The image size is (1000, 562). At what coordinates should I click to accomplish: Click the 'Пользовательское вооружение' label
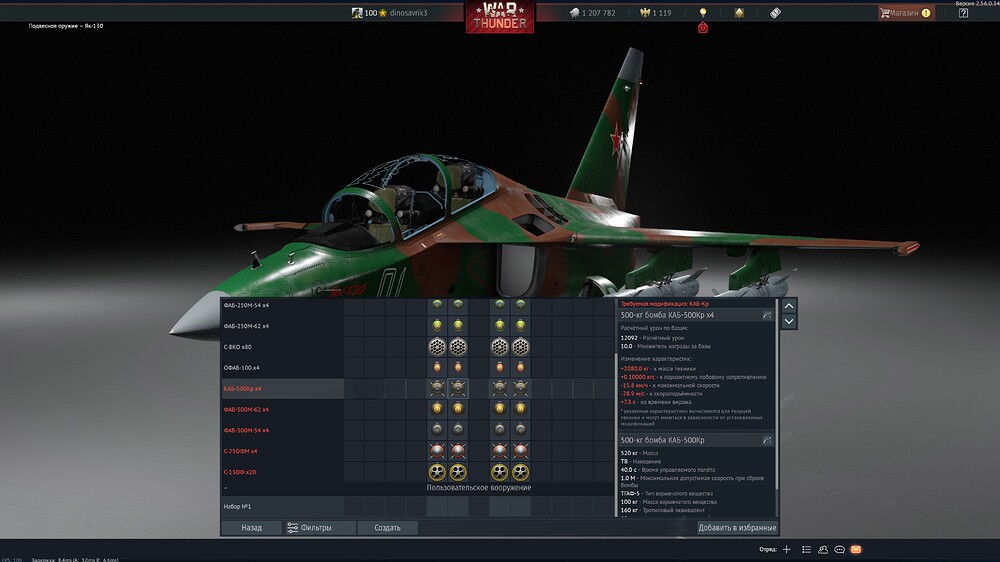[479, 487]
